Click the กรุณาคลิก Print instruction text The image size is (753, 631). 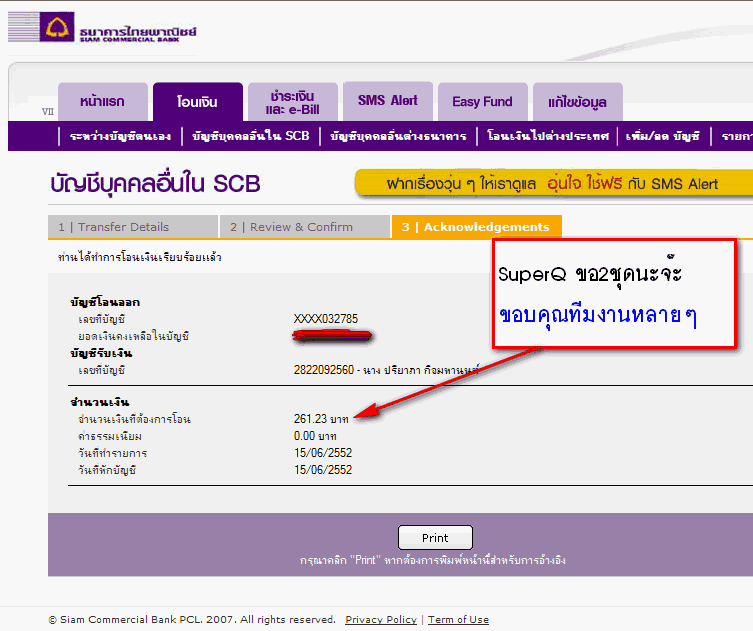[433, 560]
